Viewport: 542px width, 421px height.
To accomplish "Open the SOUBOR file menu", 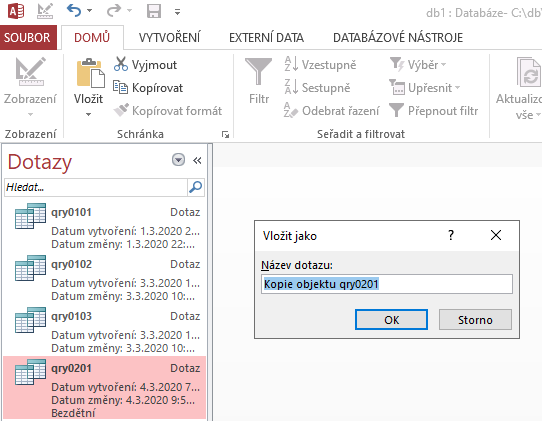I will (27, 38).
